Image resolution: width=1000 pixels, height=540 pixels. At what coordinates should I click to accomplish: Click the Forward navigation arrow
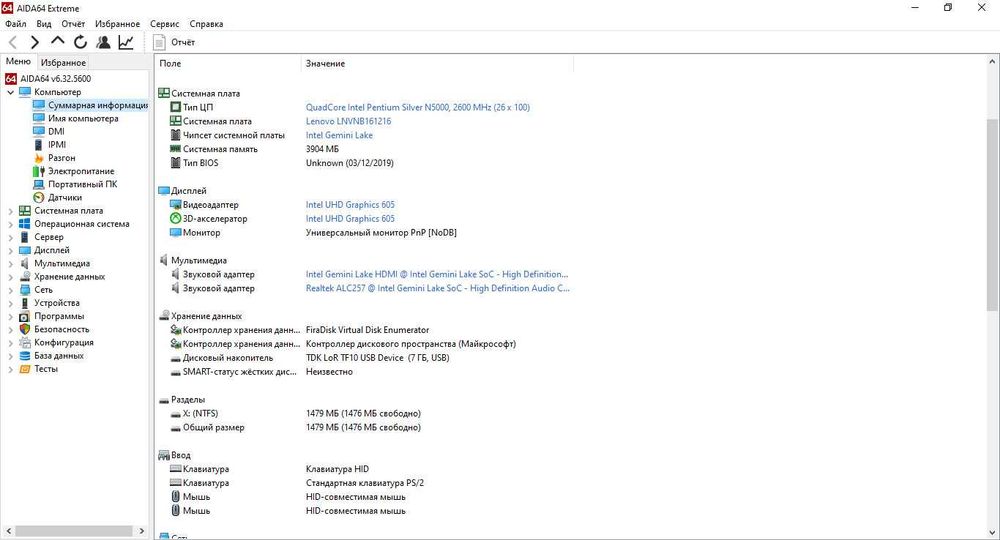(x=35, y=43)
